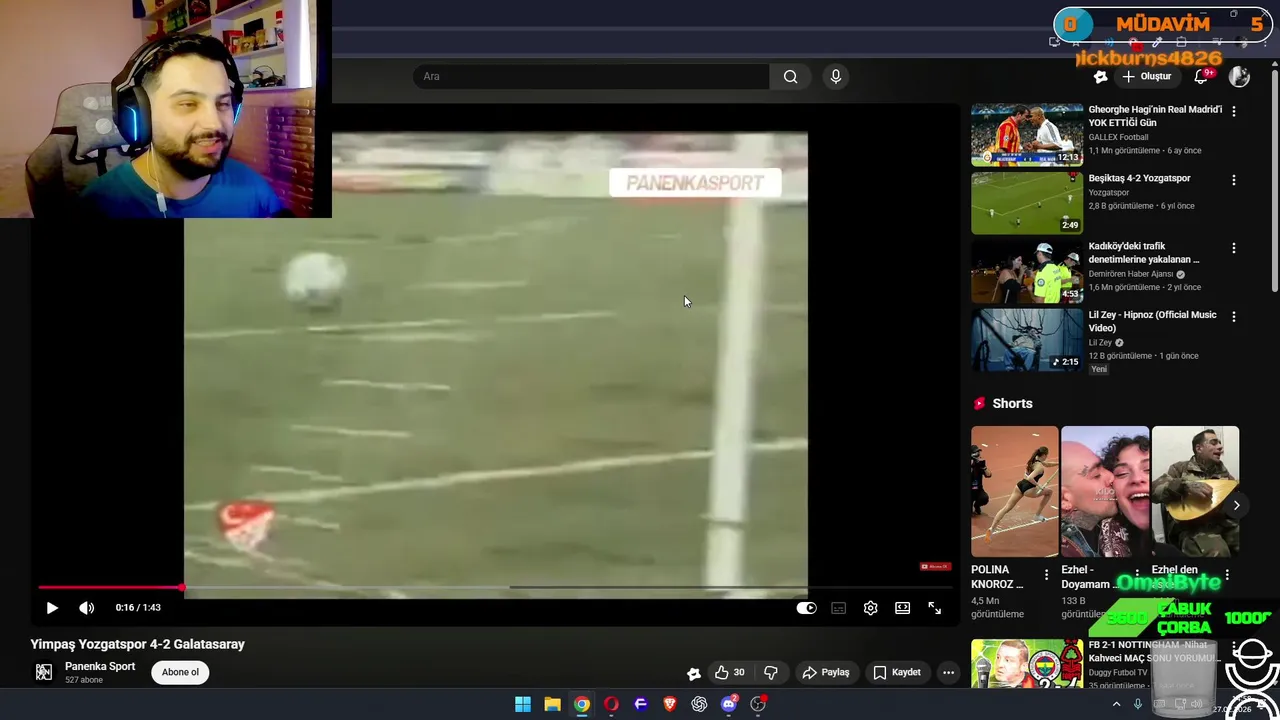The image size is (1280, 720).
Task: Open the more actions three-dot button
Action: (x=949, y=673)
